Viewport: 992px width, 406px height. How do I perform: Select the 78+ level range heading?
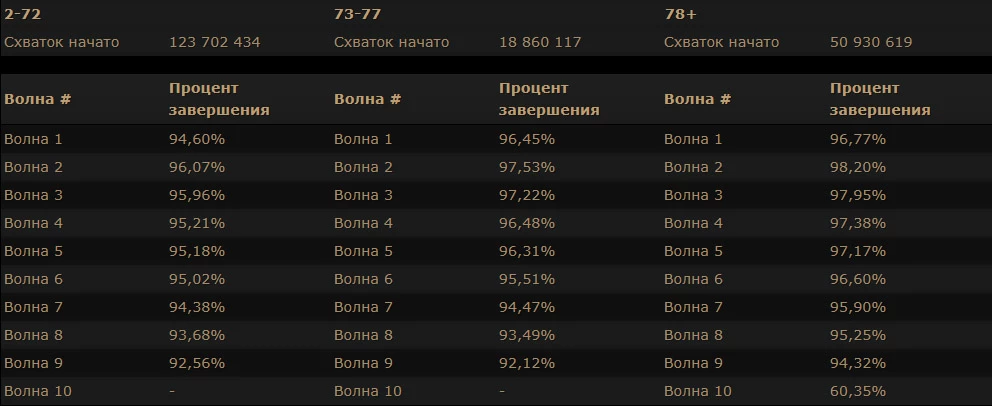click(681, 15)
